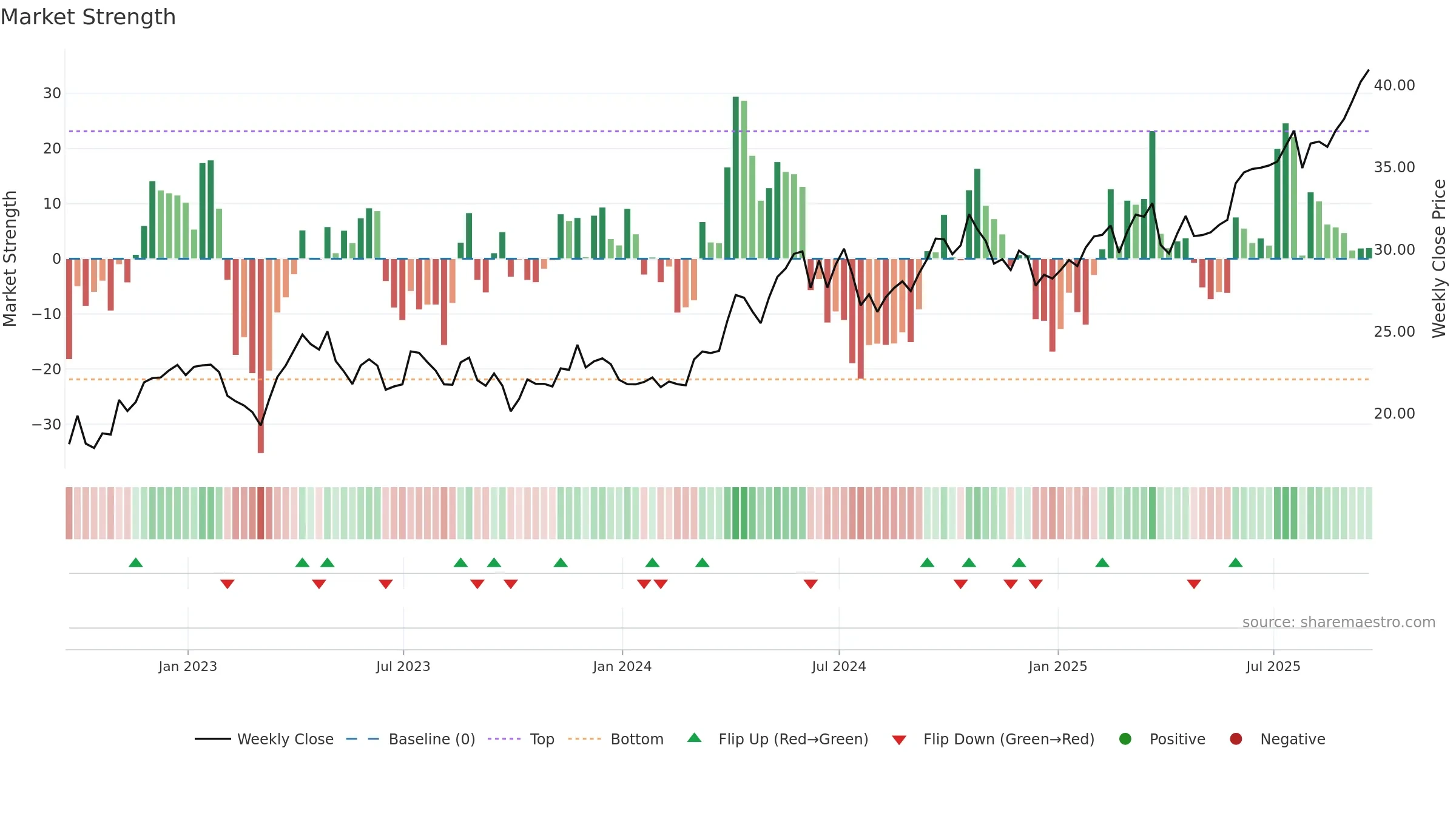Click the deepest red bar below −30
Image resolution: width=1456 pixels, height=819 pixels.
pos(261,356)
